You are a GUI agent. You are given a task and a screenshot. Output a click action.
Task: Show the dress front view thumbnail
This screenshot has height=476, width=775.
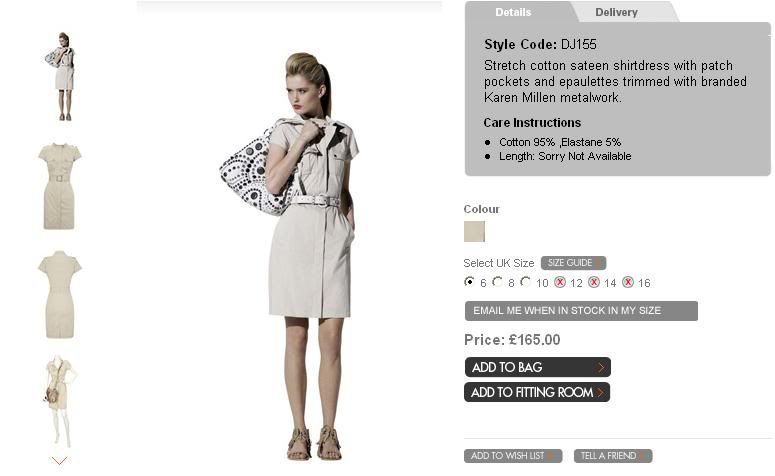[x=59, y=186]
